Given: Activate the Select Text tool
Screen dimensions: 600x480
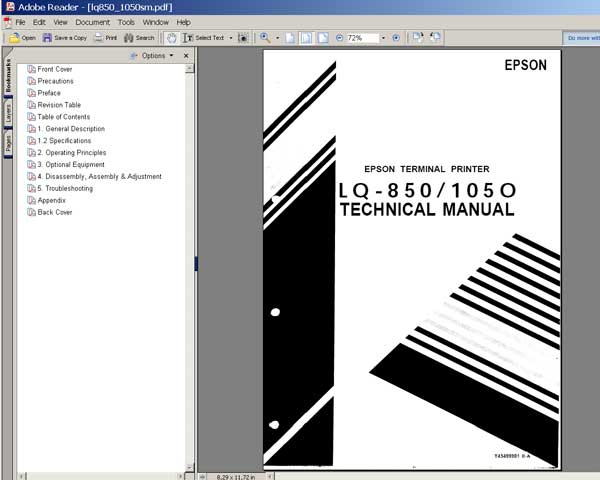Looking at the screenshot, I should (203, 38).
